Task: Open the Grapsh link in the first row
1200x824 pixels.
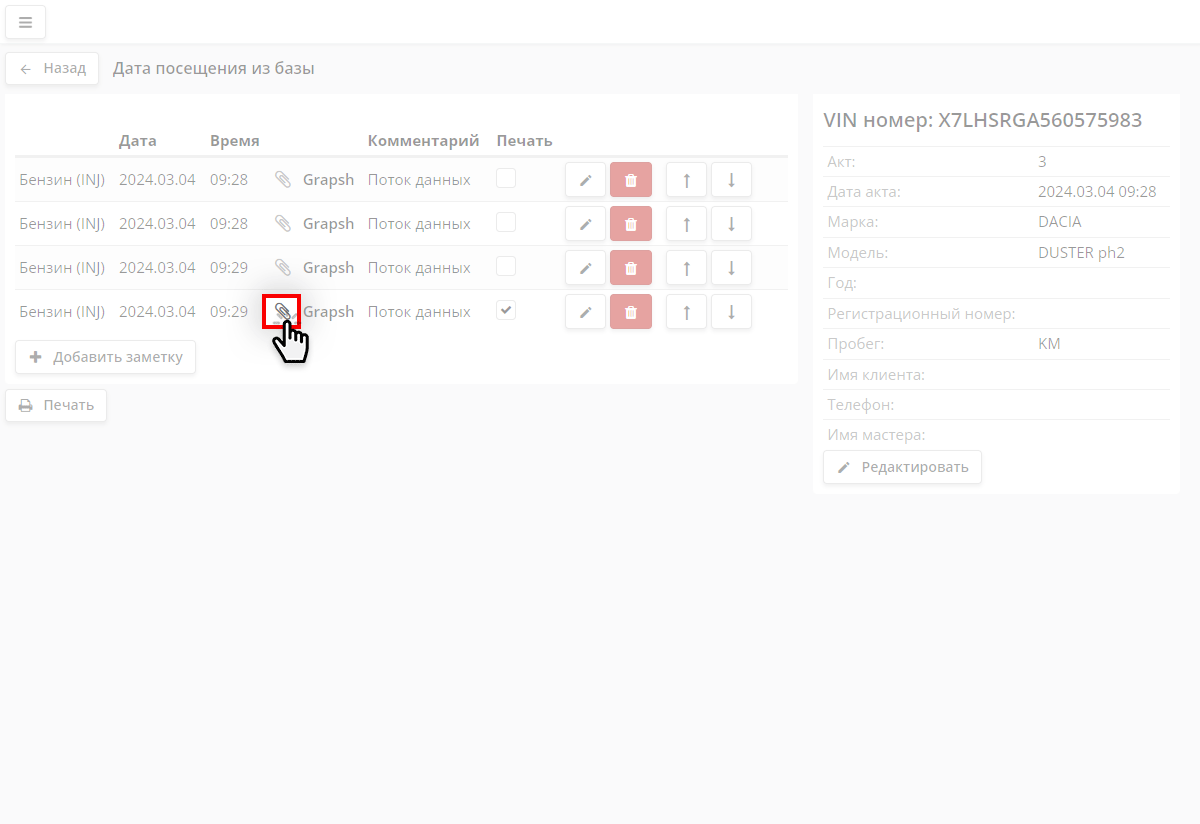Action: pos(328,179)
